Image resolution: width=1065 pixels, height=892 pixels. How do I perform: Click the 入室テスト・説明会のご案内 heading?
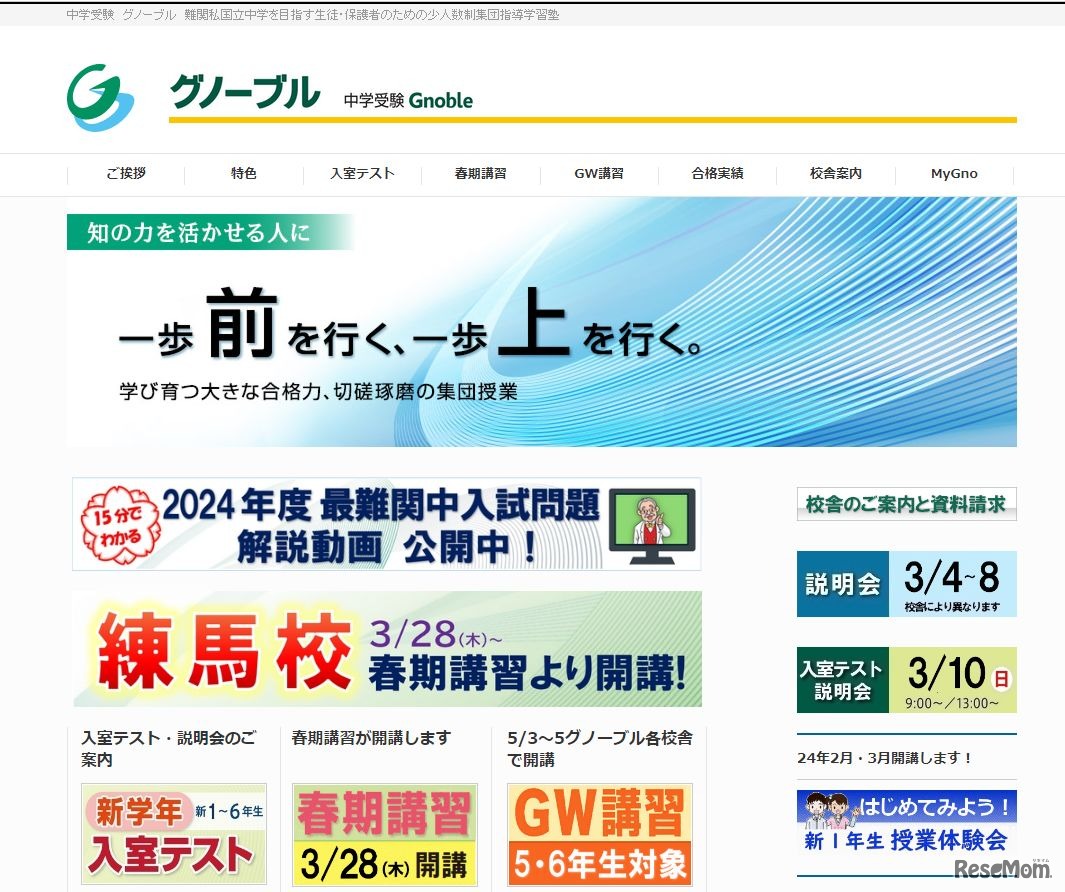pos(168,748)
